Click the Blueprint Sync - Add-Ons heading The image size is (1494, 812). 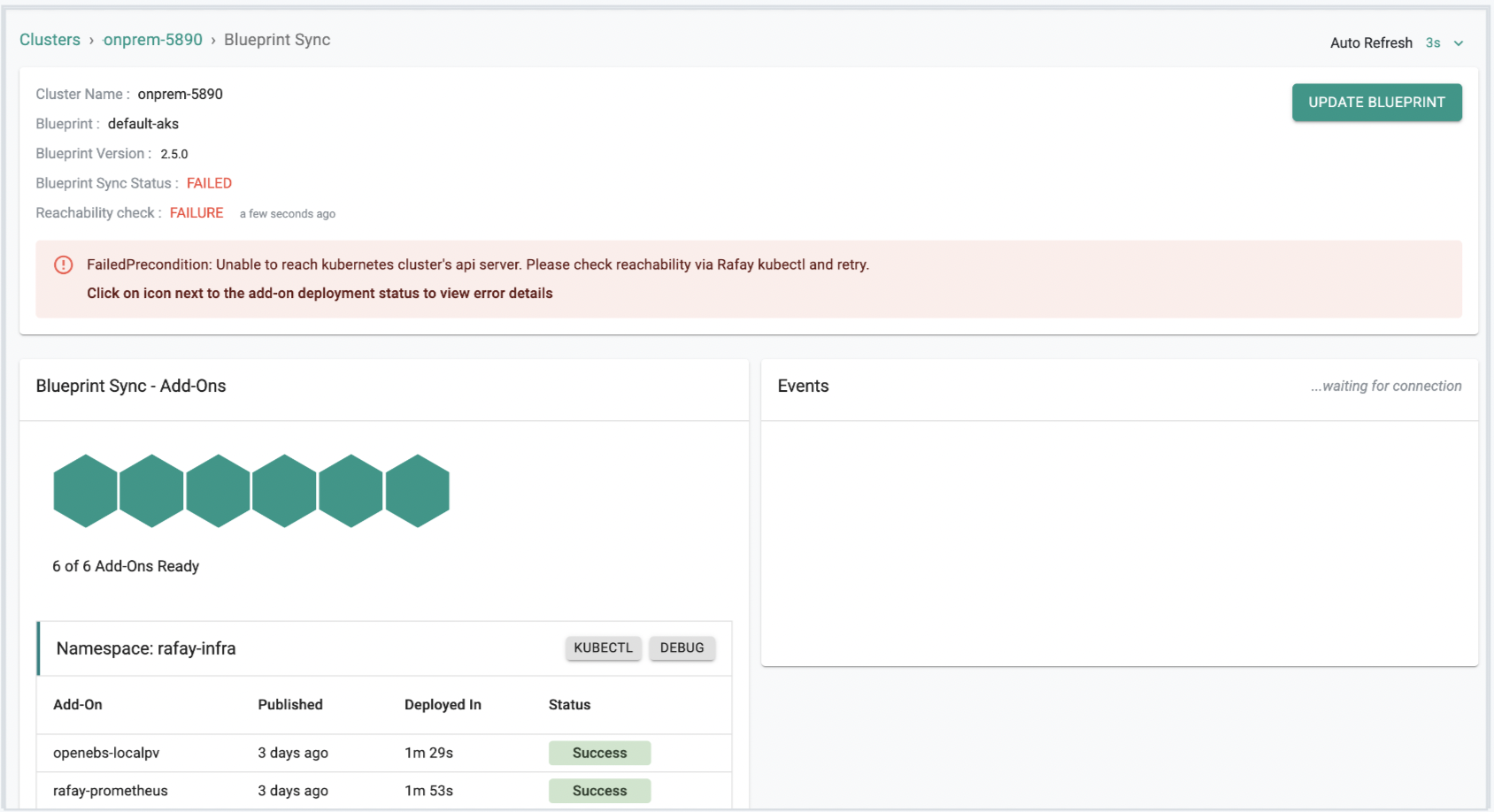coord(131,386)
